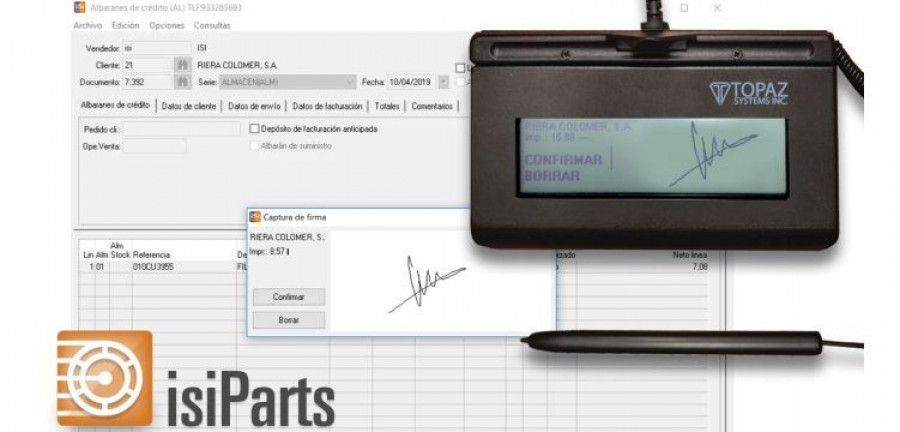Screen dimensions: 900x432
Task: Click the Confirmar button in signature dialog
Action: click(x=289, y=297)
